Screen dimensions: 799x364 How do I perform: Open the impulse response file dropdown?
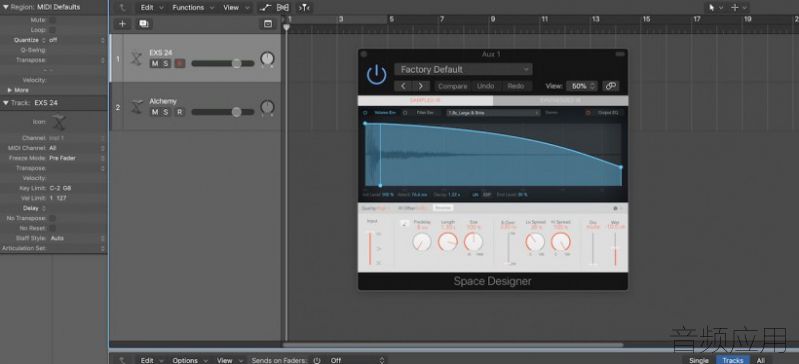click(493, 113)
